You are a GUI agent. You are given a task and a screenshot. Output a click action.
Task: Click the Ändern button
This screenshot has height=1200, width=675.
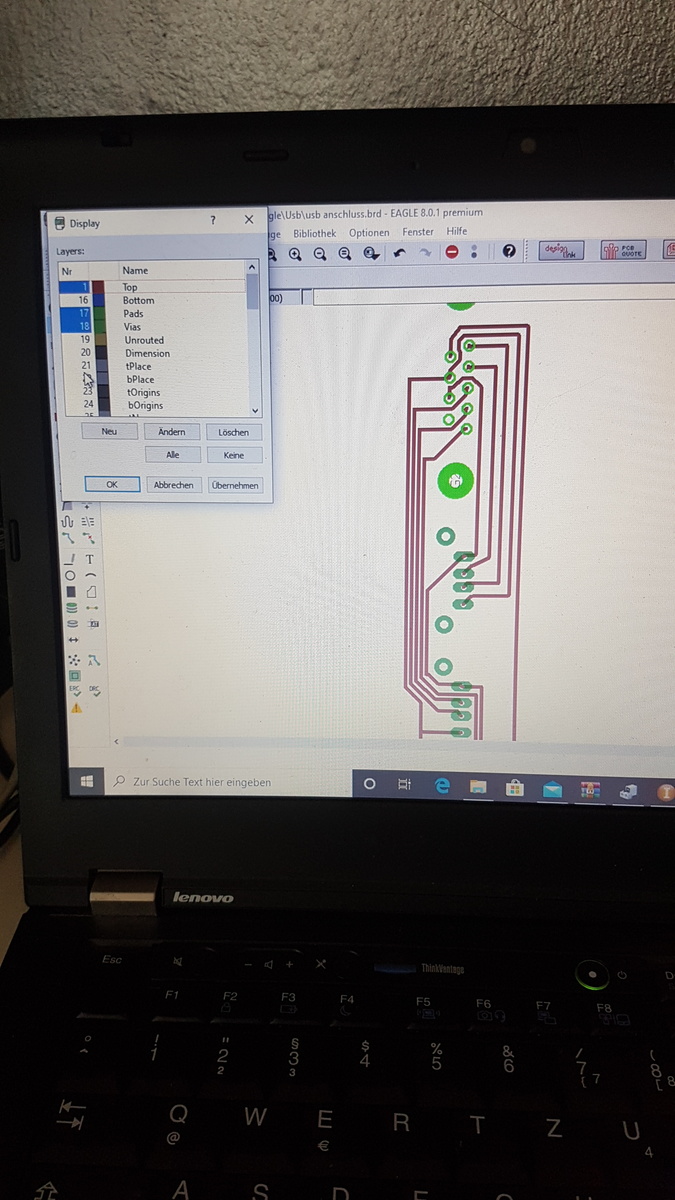[x=171, y=432]
